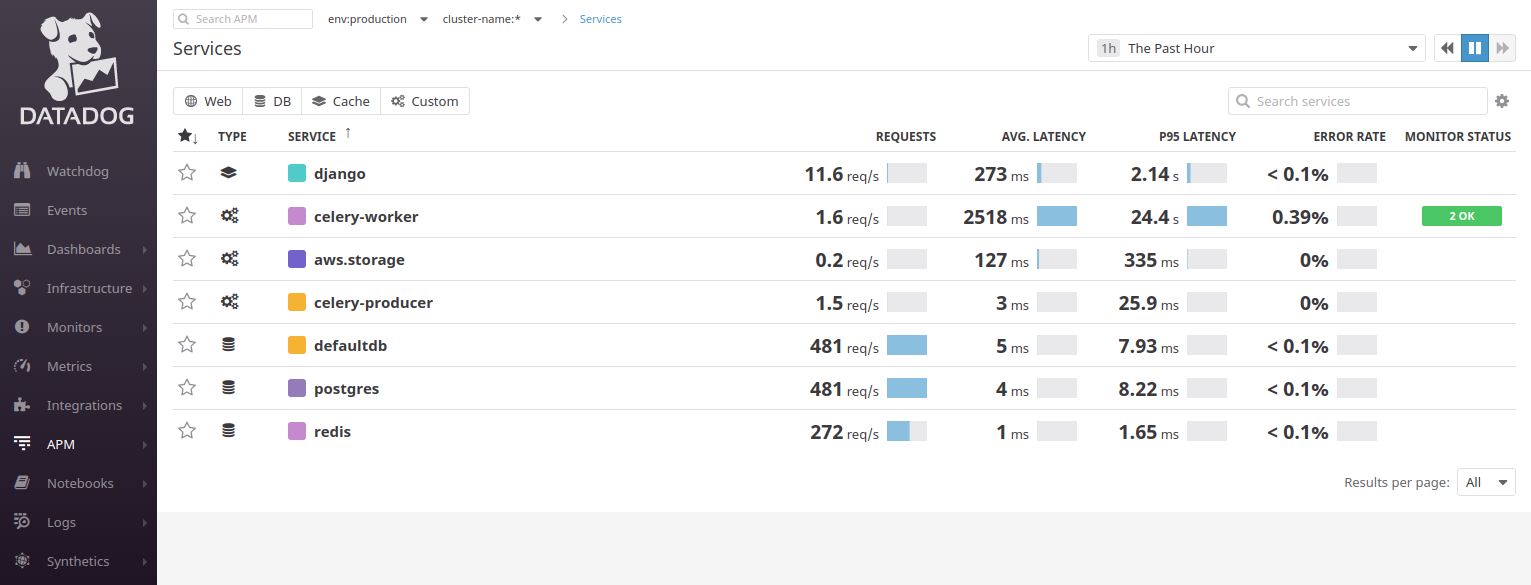
Task: Sort table by ERROR RATE column
Action: (x=1349, y=136)
